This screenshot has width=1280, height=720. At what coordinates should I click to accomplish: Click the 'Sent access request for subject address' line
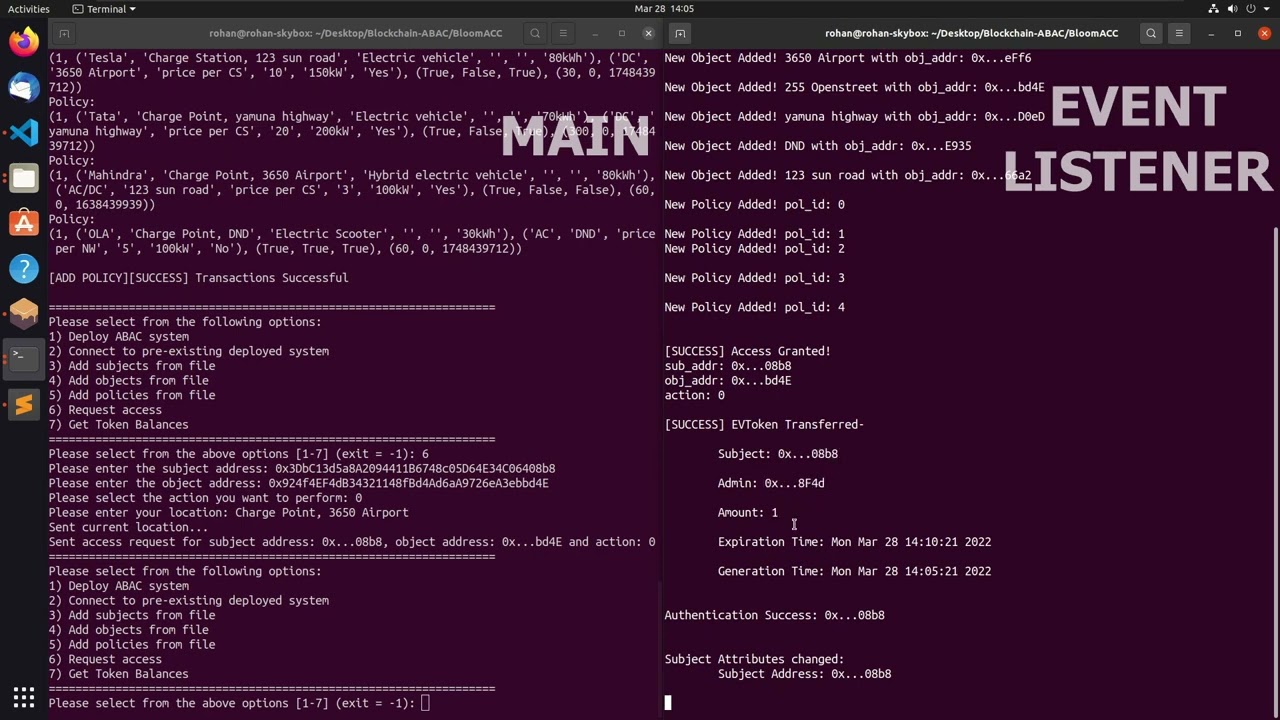[352, 542]
